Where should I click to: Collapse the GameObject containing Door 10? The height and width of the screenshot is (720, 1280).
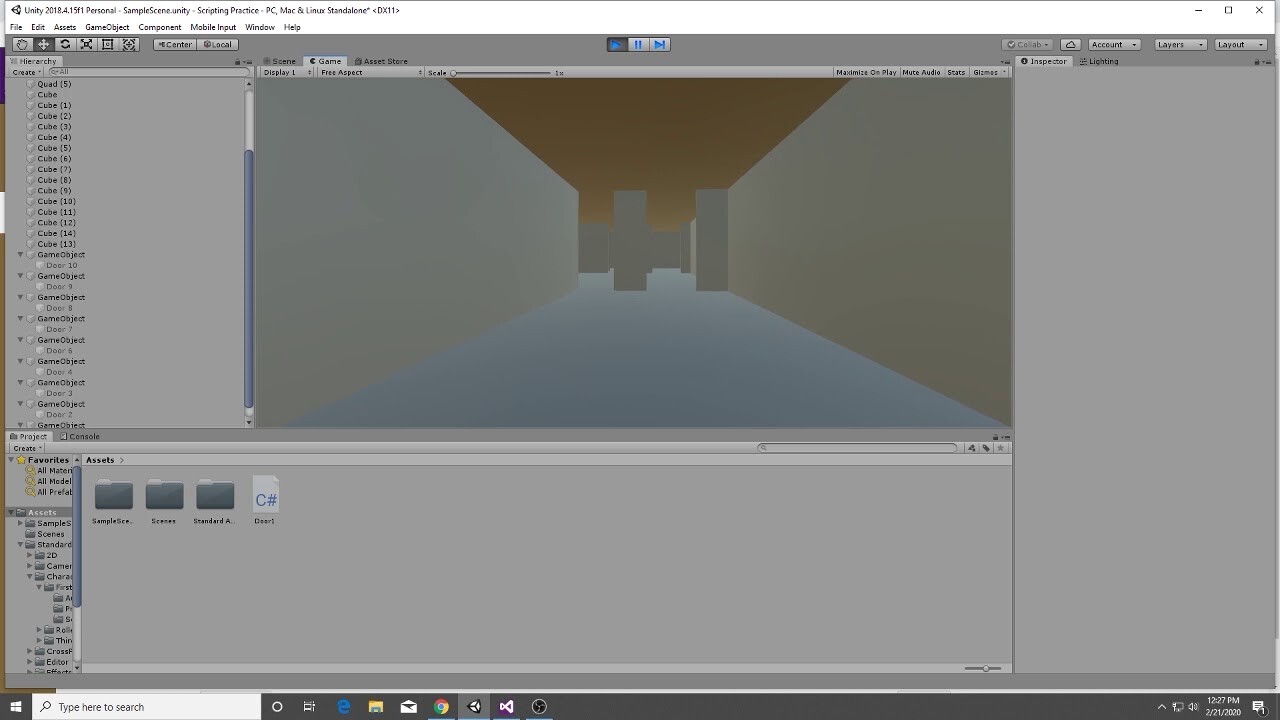[19, 254]
